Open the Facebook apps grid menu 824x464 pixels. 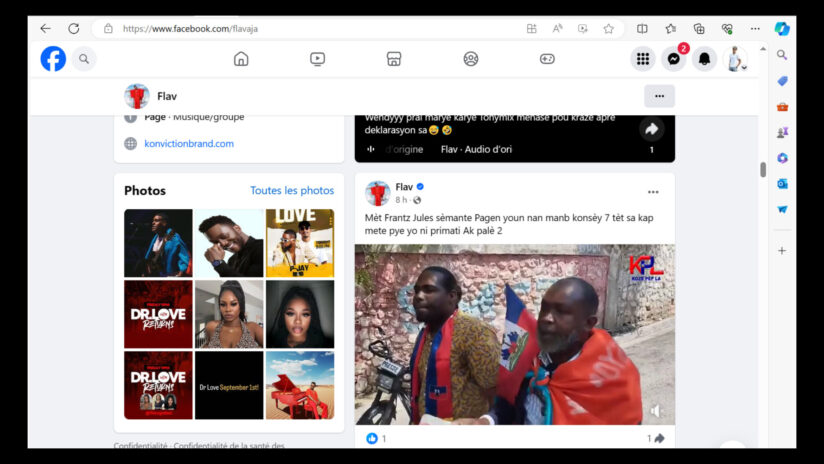[x=642, y=60]
